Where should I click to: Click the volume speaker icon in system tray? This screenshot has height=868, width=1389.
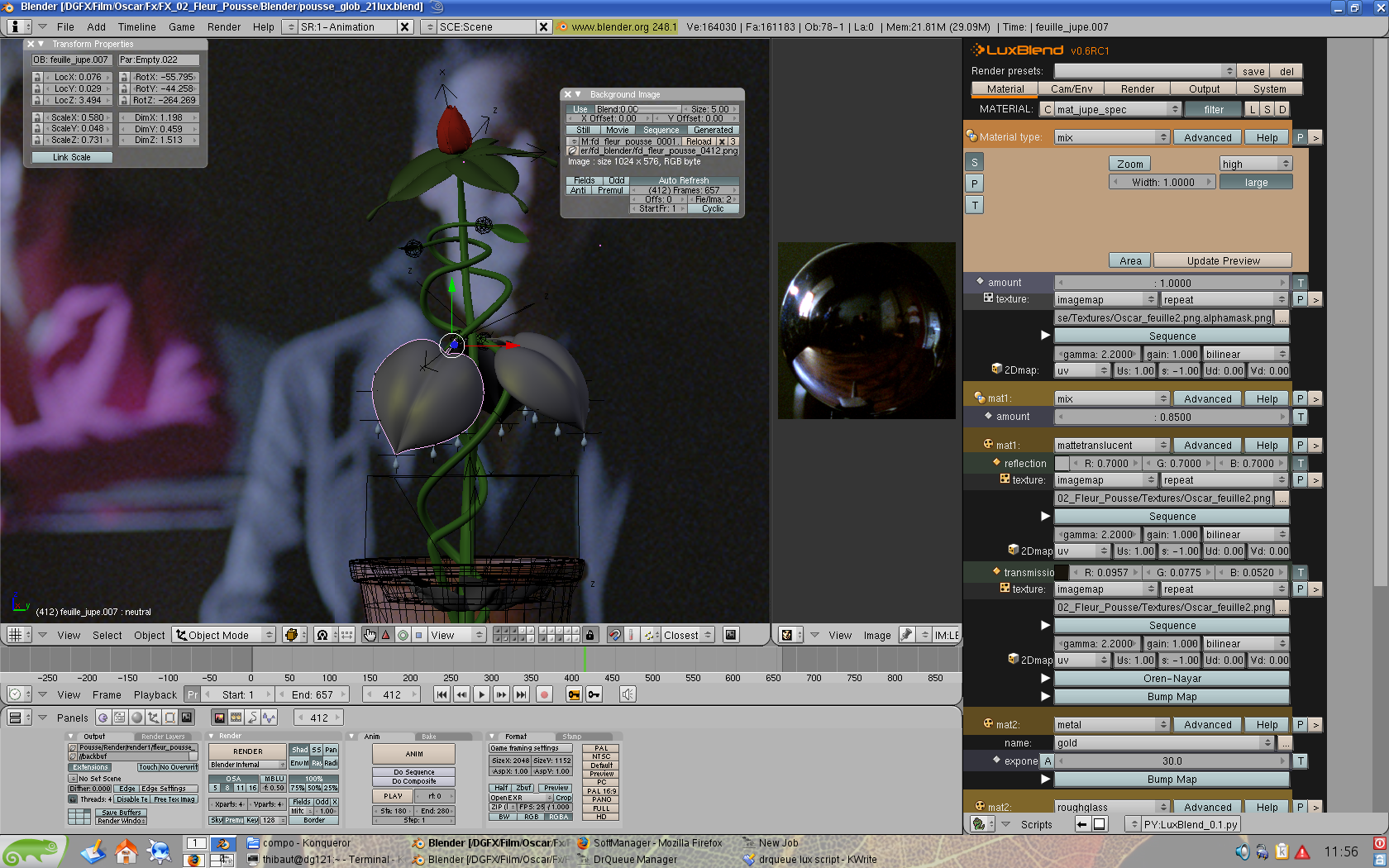[1242, 851]
